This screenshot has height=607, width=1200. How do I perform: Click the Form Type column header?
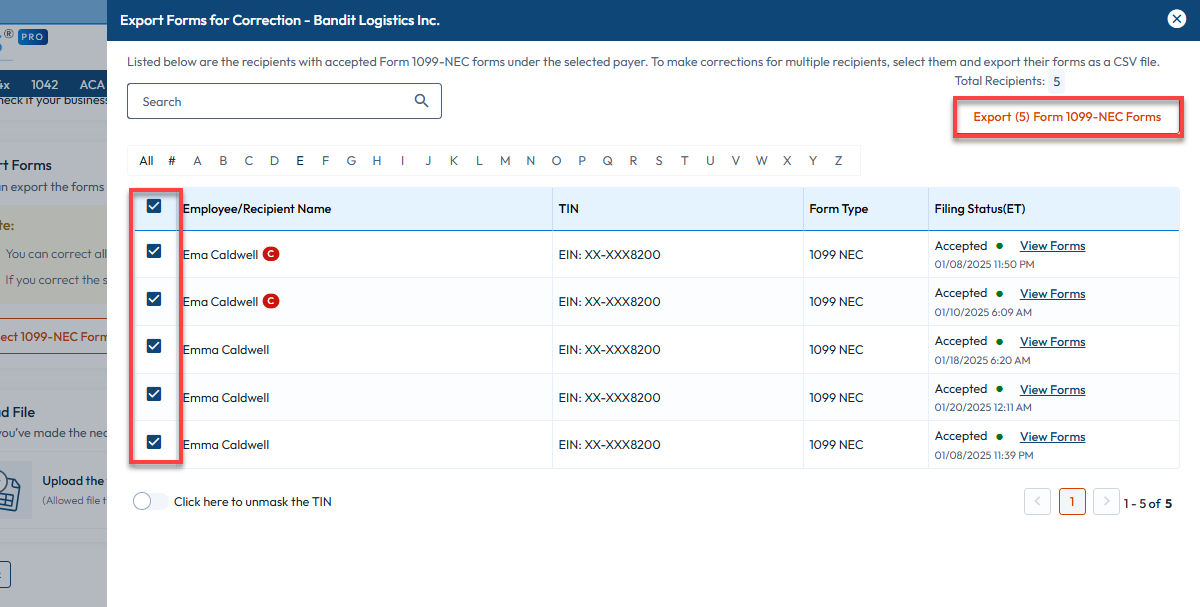point(839,209)
